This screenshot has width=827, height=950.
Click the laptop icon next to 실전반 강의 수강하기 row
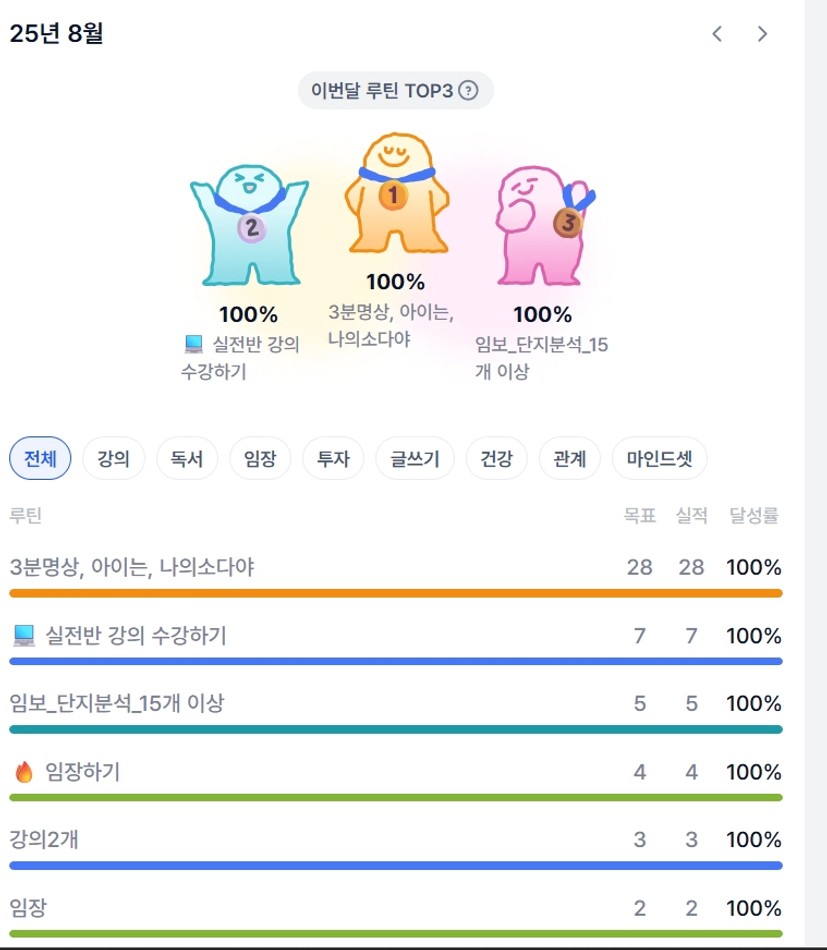coord(24,636)
